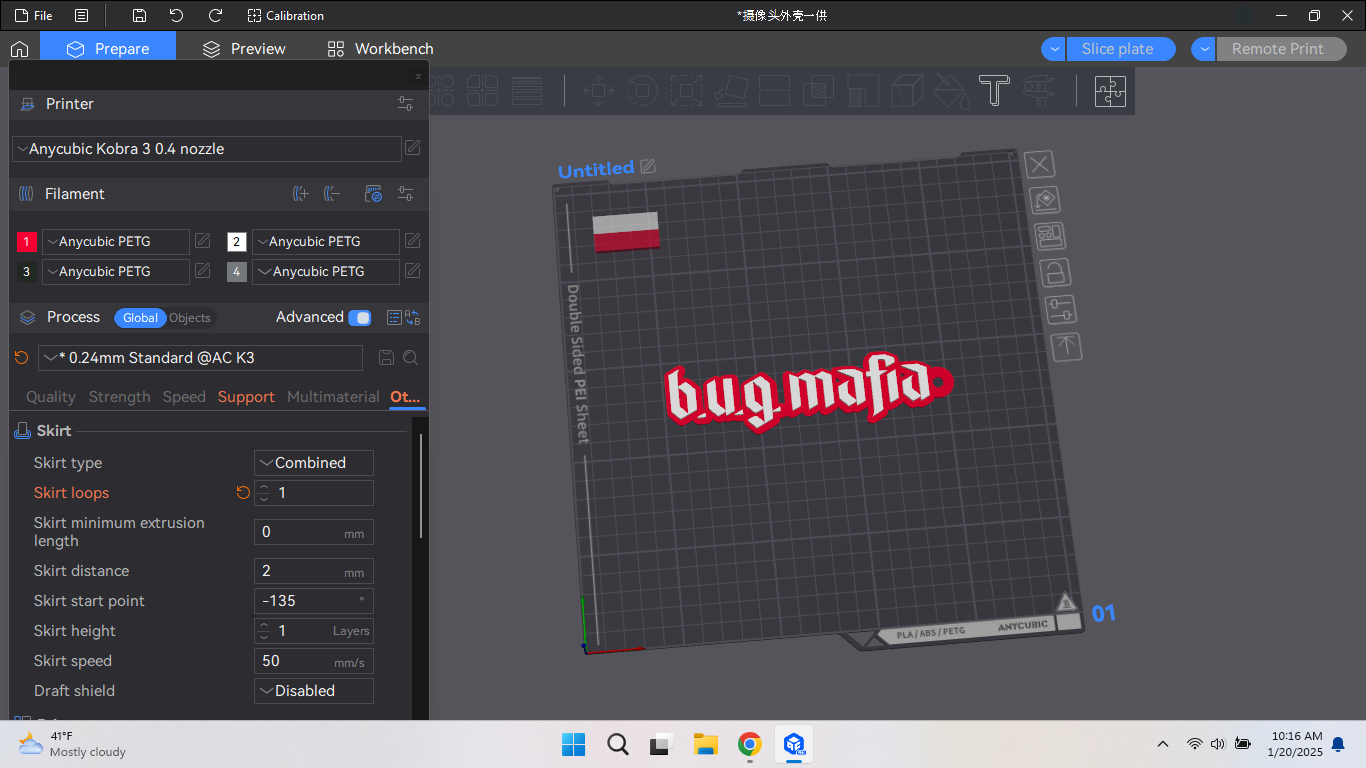Click the save project icon in title bar
The height and width of the screenshot is (768, 1366).
pyautogui.click(x=139, y=16)
